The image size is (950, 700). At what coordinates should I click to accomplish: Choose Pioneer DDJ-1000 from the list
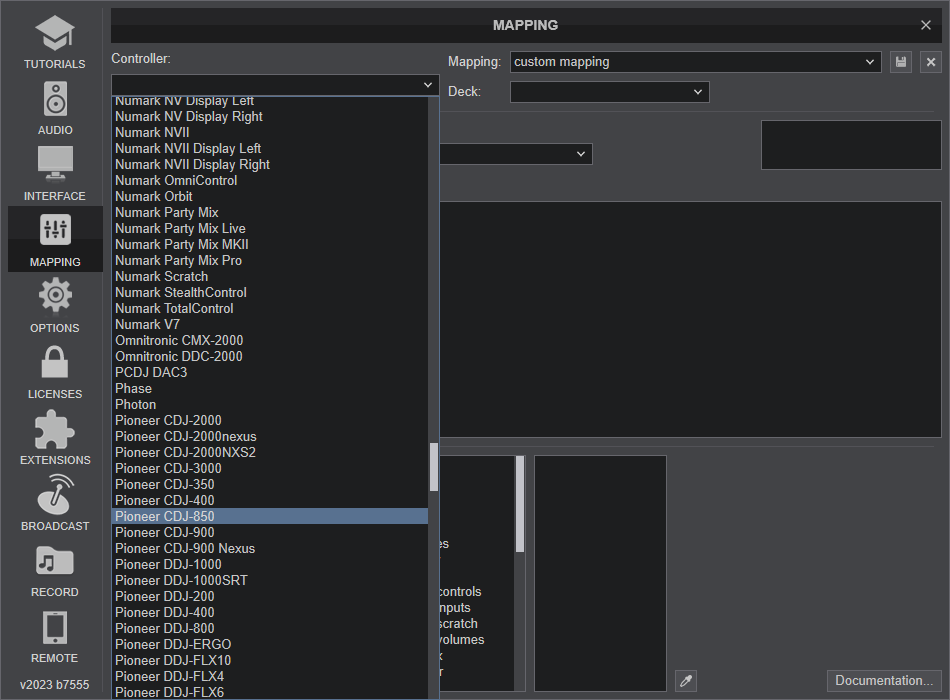[x=270, y=564]
